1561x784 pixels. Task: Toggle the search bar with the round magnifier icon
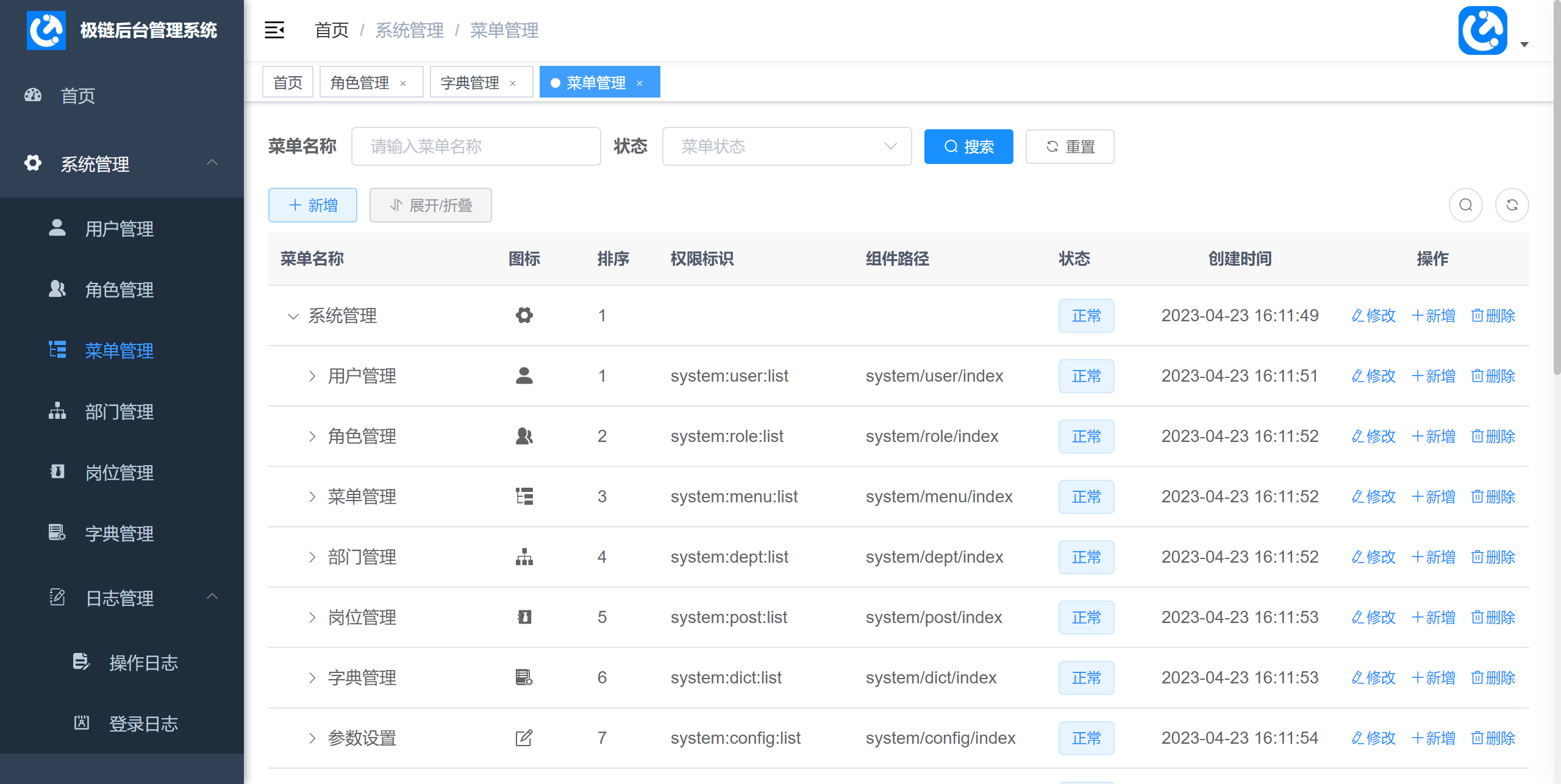coord(1466,205)
